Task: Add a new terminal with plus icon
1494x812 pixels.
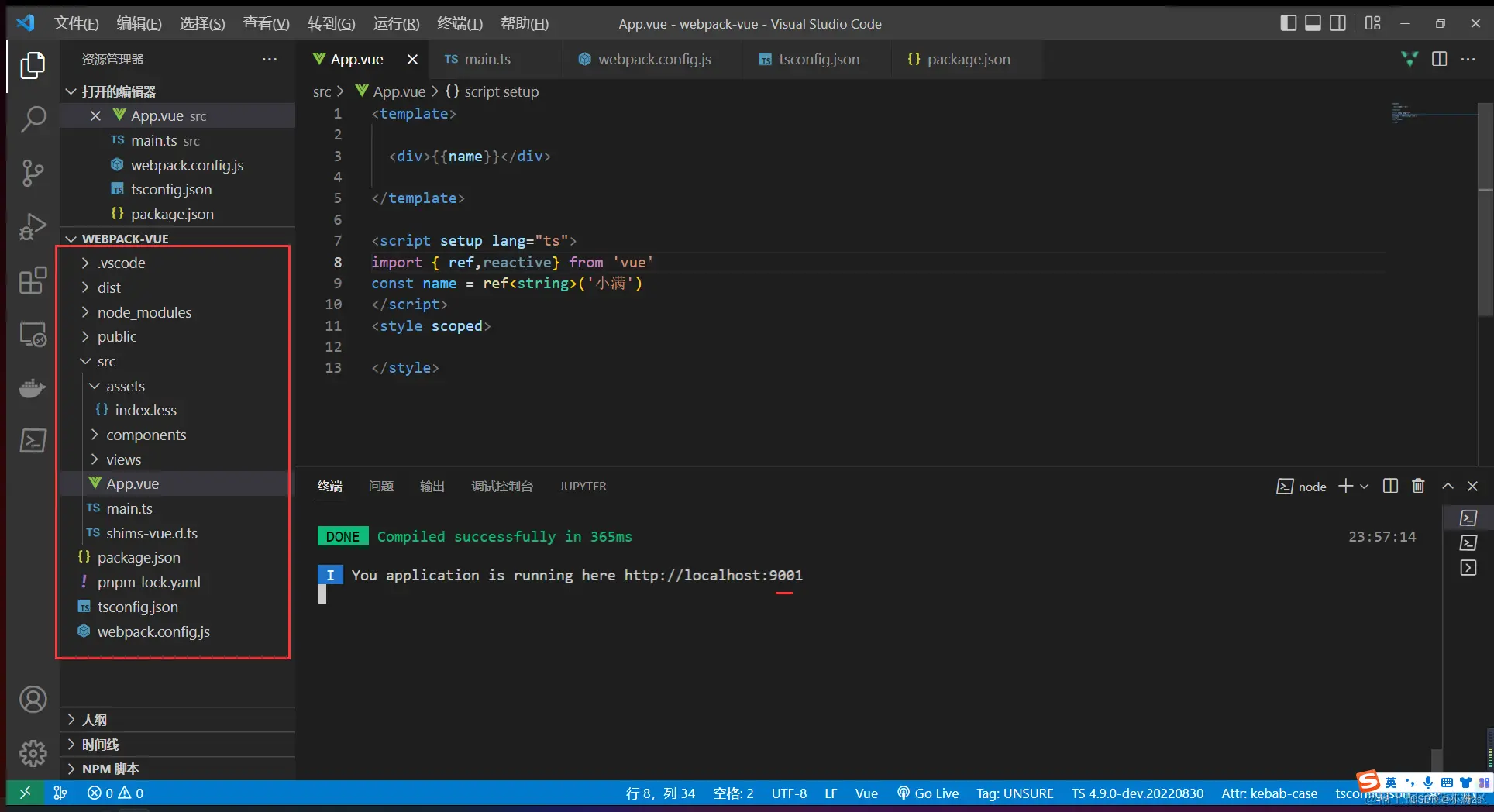Action: pyautogui.click(x=1346, y=486)
